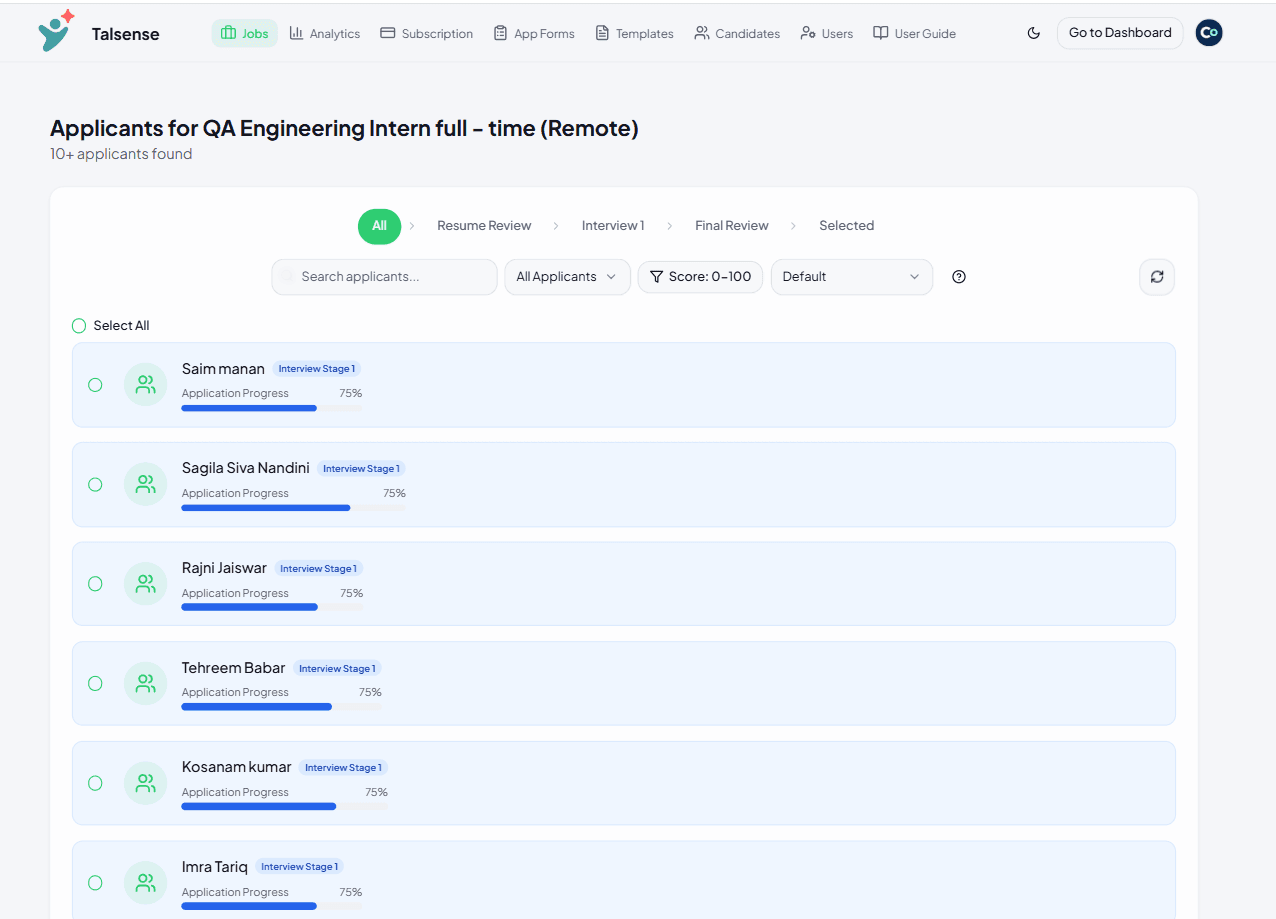The image size is (1276, 919).
Task: Click the search magnifier icon
Action: [288, 277]
